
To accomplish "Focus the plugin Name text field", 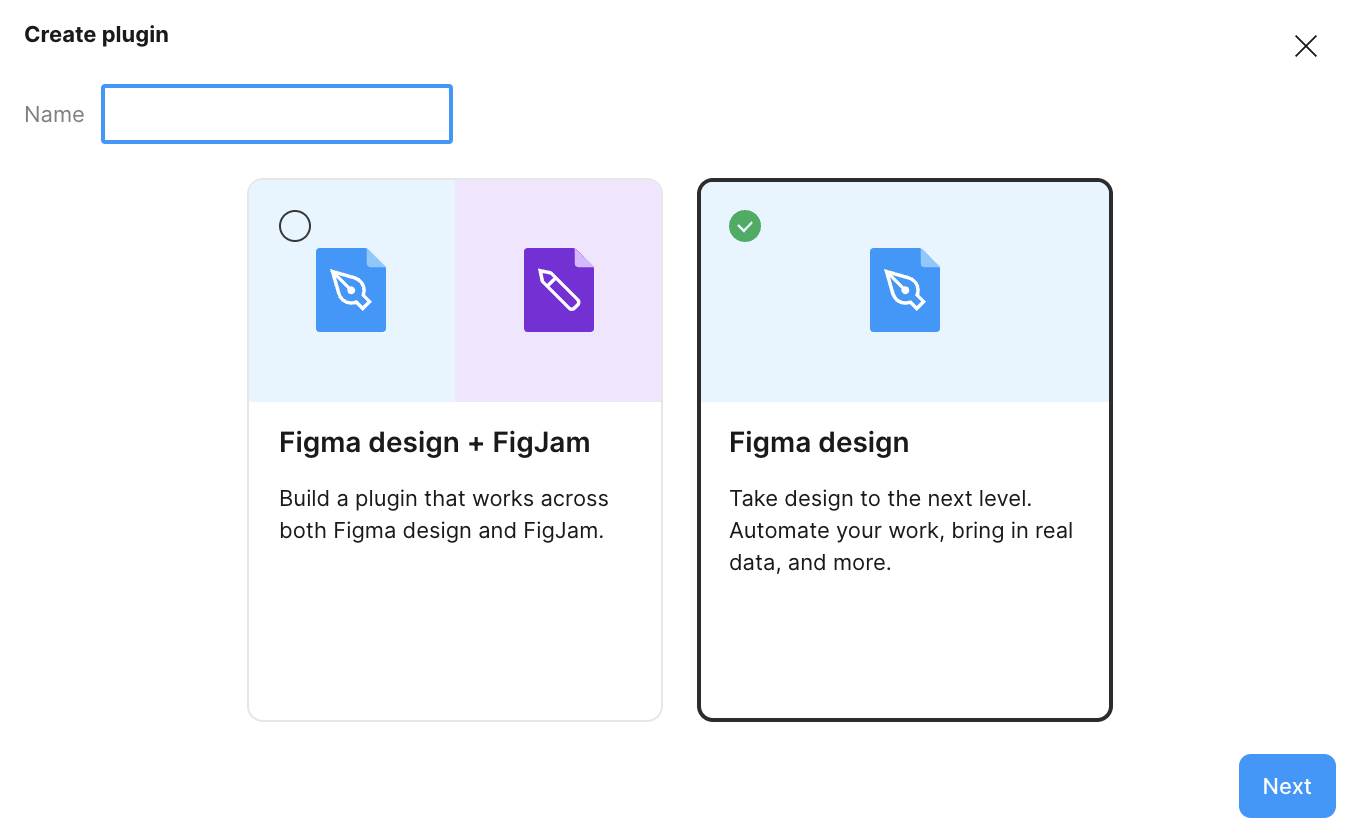I will coord(277,114).
